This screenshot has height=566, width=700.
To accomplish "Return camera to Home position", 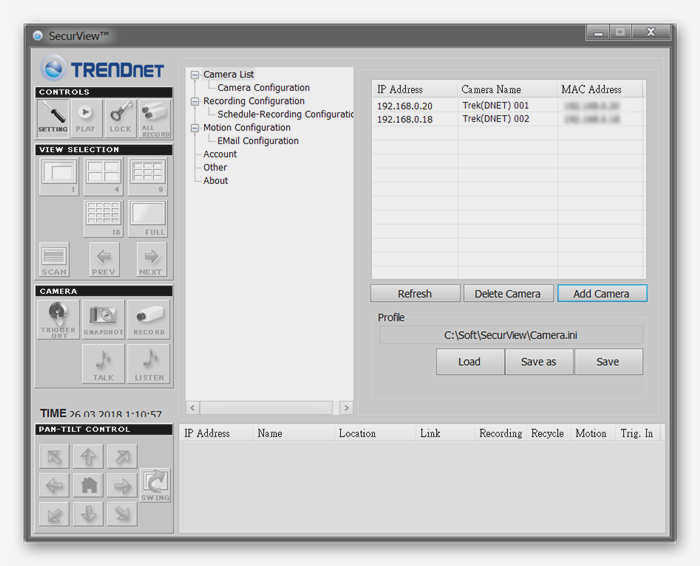I will [x=88, y=485].
